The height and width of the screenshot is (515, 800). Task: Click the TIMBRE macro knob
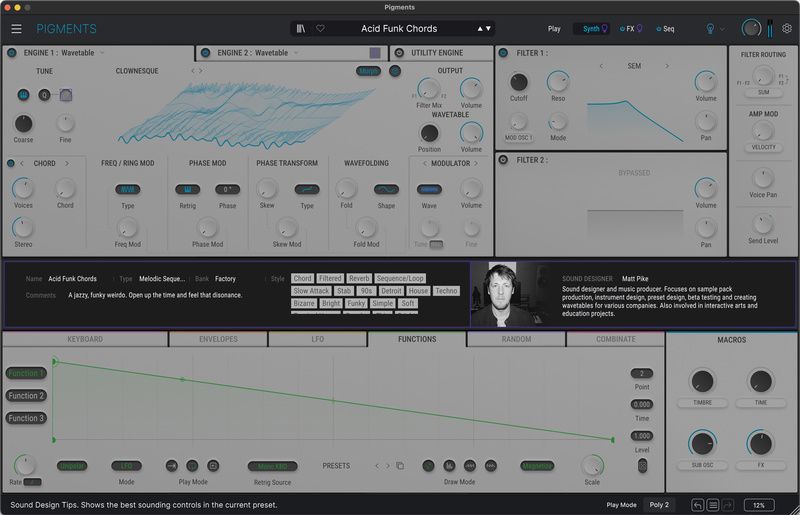(703, 381)
